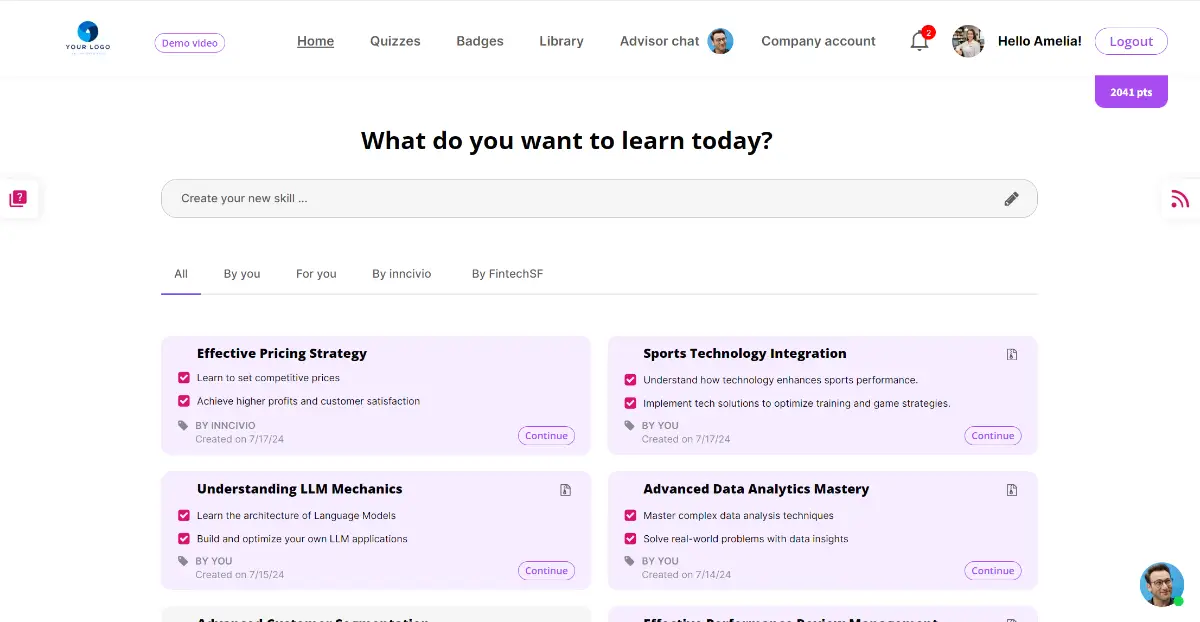Open Quizzes from the navigation menu
This screenshot has height=622, width=1200.
[395, 41]
